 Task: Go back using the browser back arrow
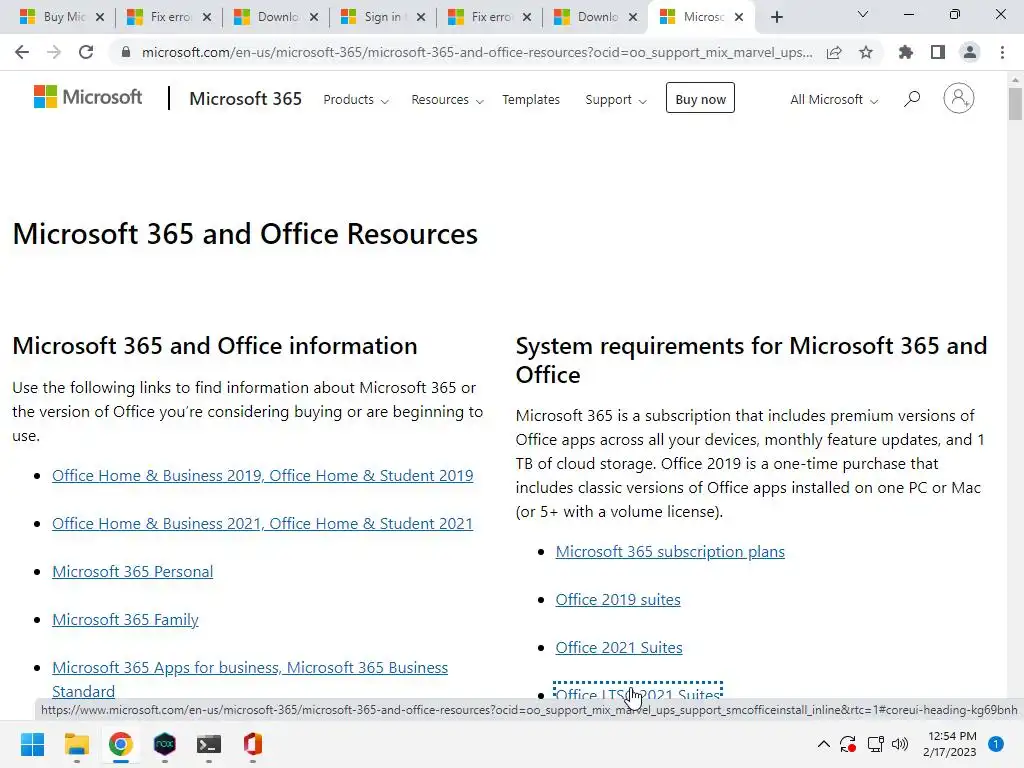click(x=22, y=52)
